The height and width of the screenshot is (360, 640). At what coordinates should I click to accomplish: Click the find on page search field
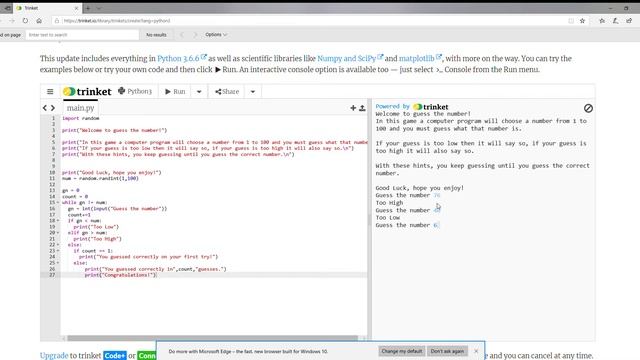tap(82, 35)
